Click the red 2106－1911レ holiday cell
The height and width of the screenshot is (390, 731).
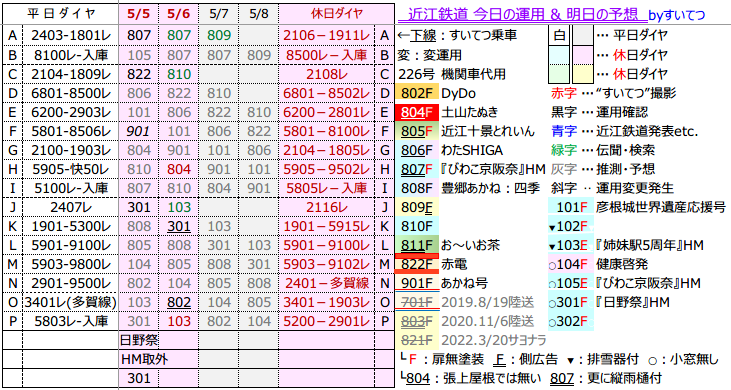tap(326, 35)
